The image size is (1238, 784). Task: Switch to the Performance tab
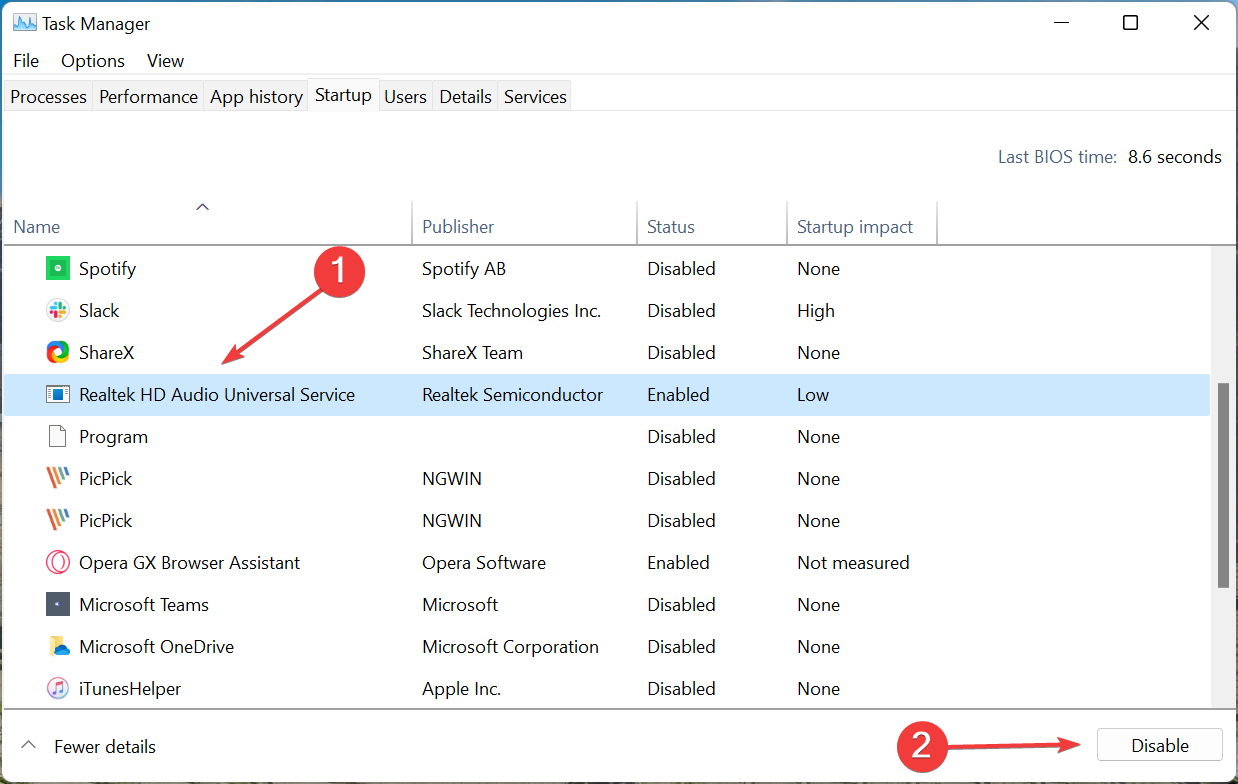click(x=148, y=97)
